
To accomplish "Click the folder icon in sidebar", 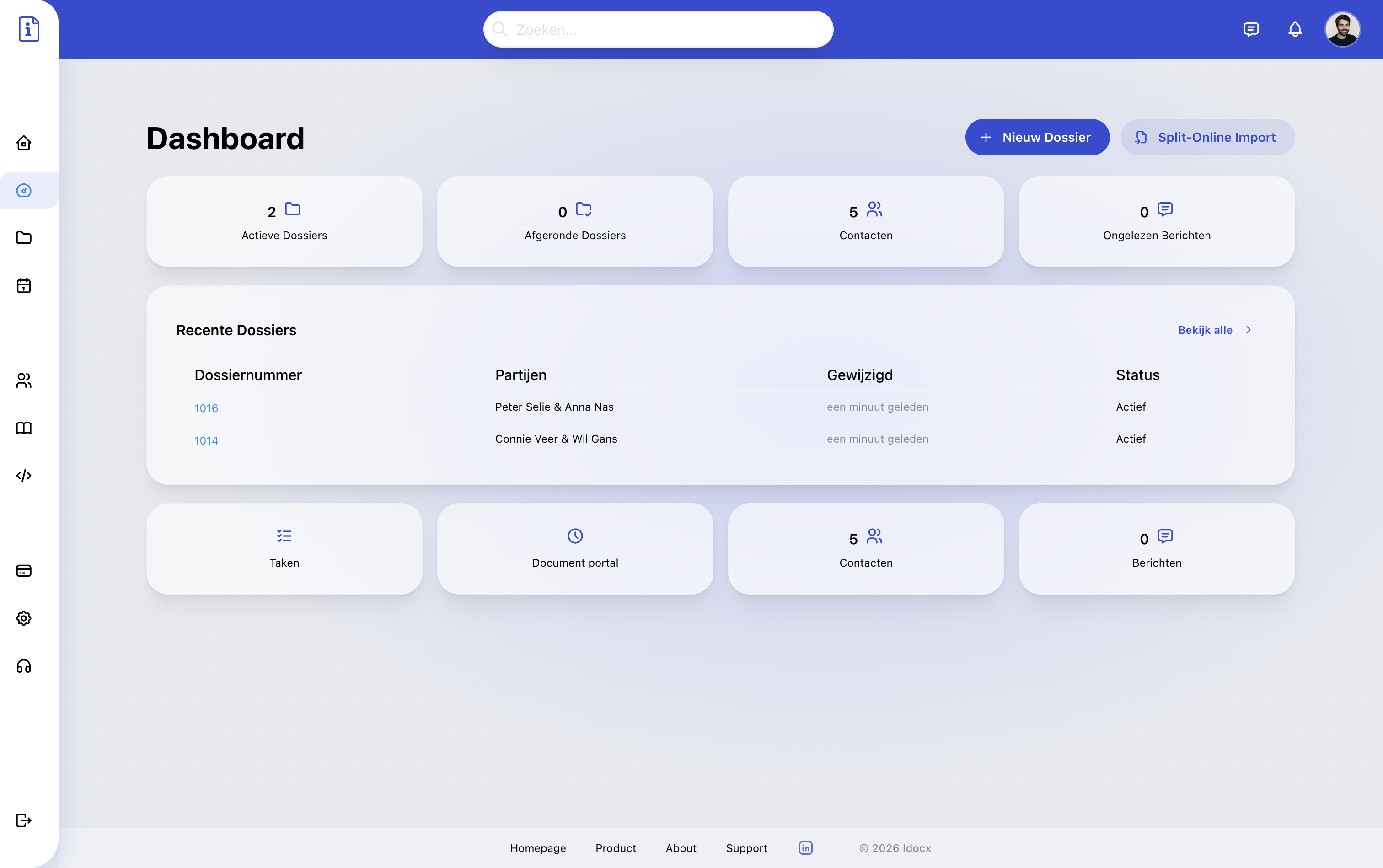I will click(x=23, y=238).
